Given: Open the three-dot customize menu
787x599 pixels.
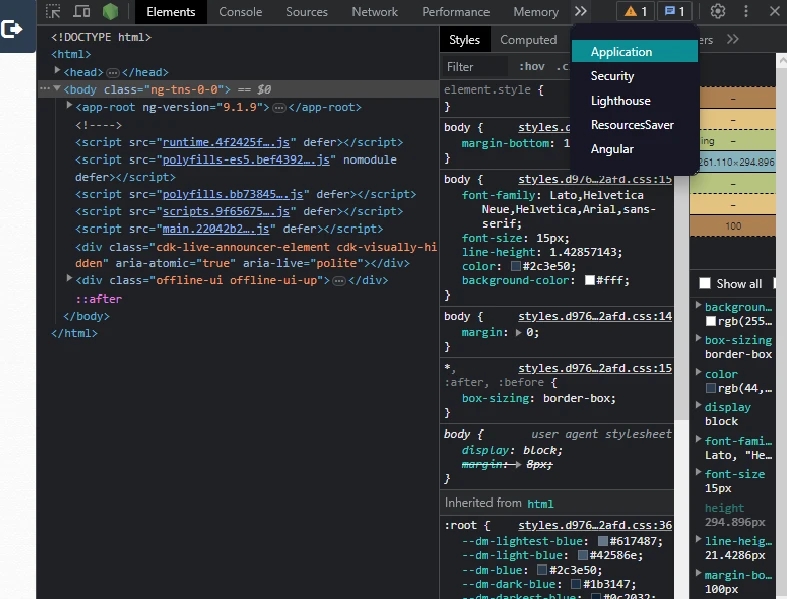Looking at the screenshot, I should 746,11.
